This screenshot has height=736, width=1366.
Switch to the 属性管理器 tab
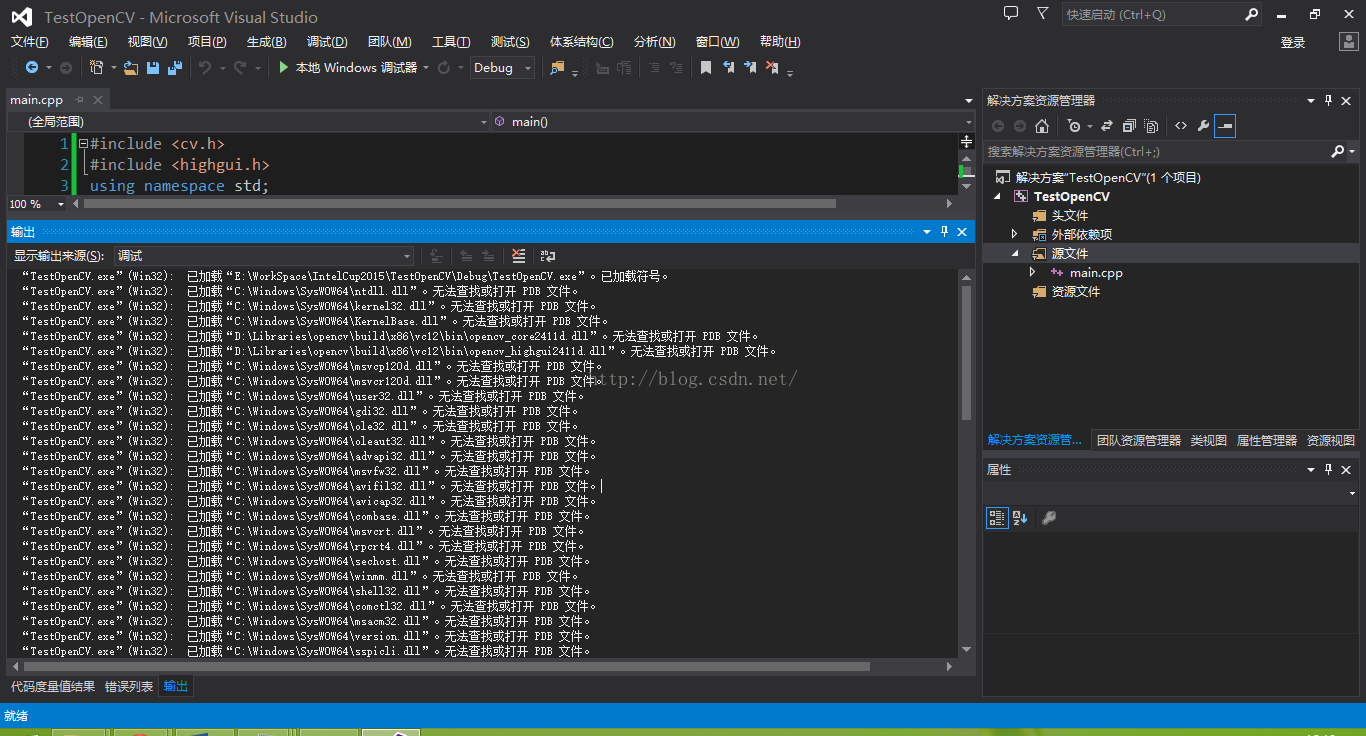[1267, 440]
